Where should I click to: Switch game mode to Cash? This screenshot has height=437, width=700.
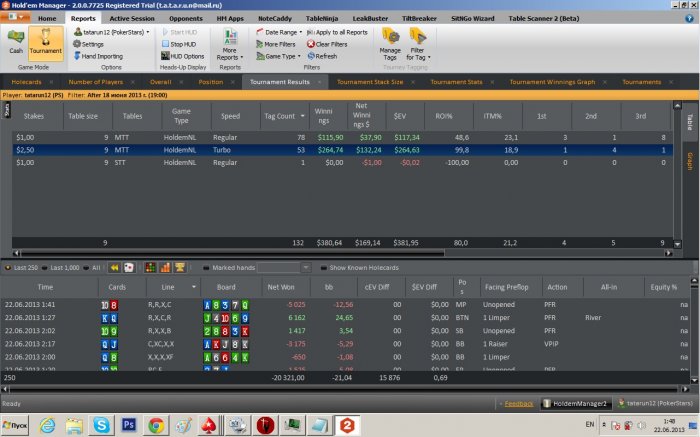click(x=16, y=43)
